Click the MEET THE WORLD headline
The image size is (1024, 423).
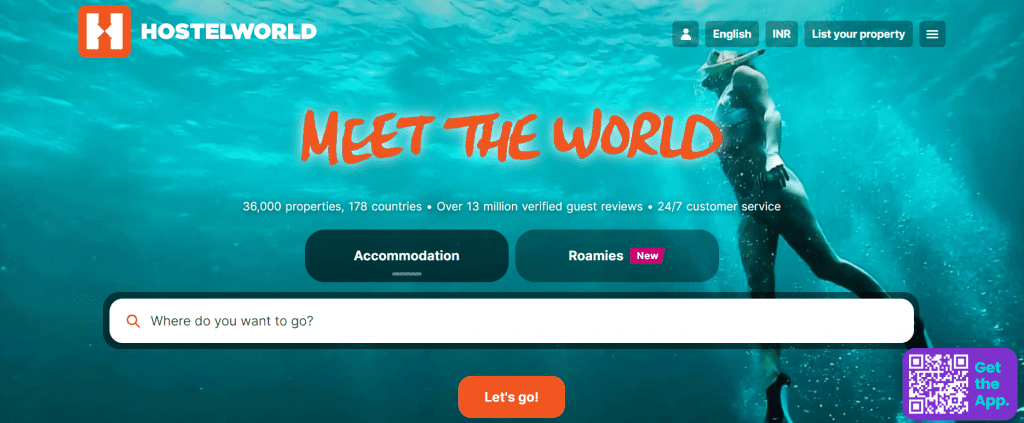click(512, 136)
